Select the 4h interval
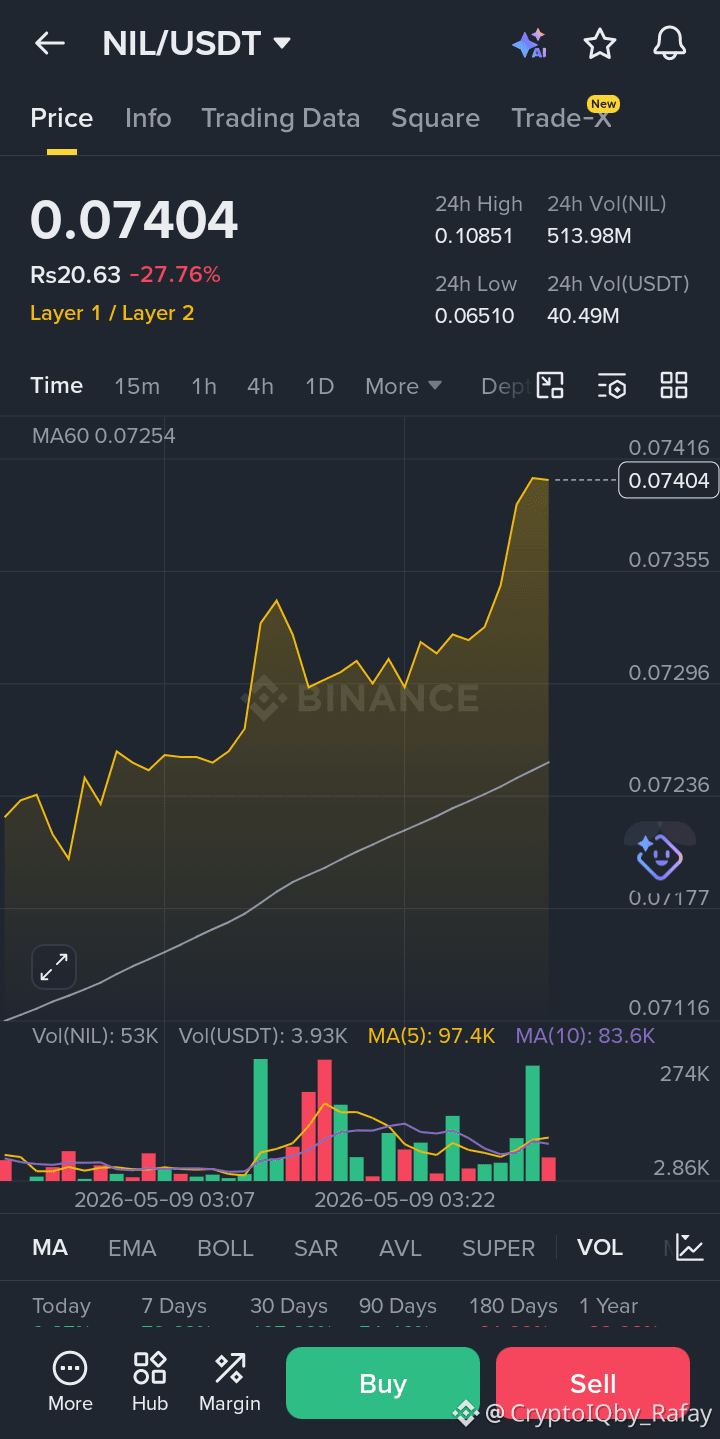 (260, 386)
